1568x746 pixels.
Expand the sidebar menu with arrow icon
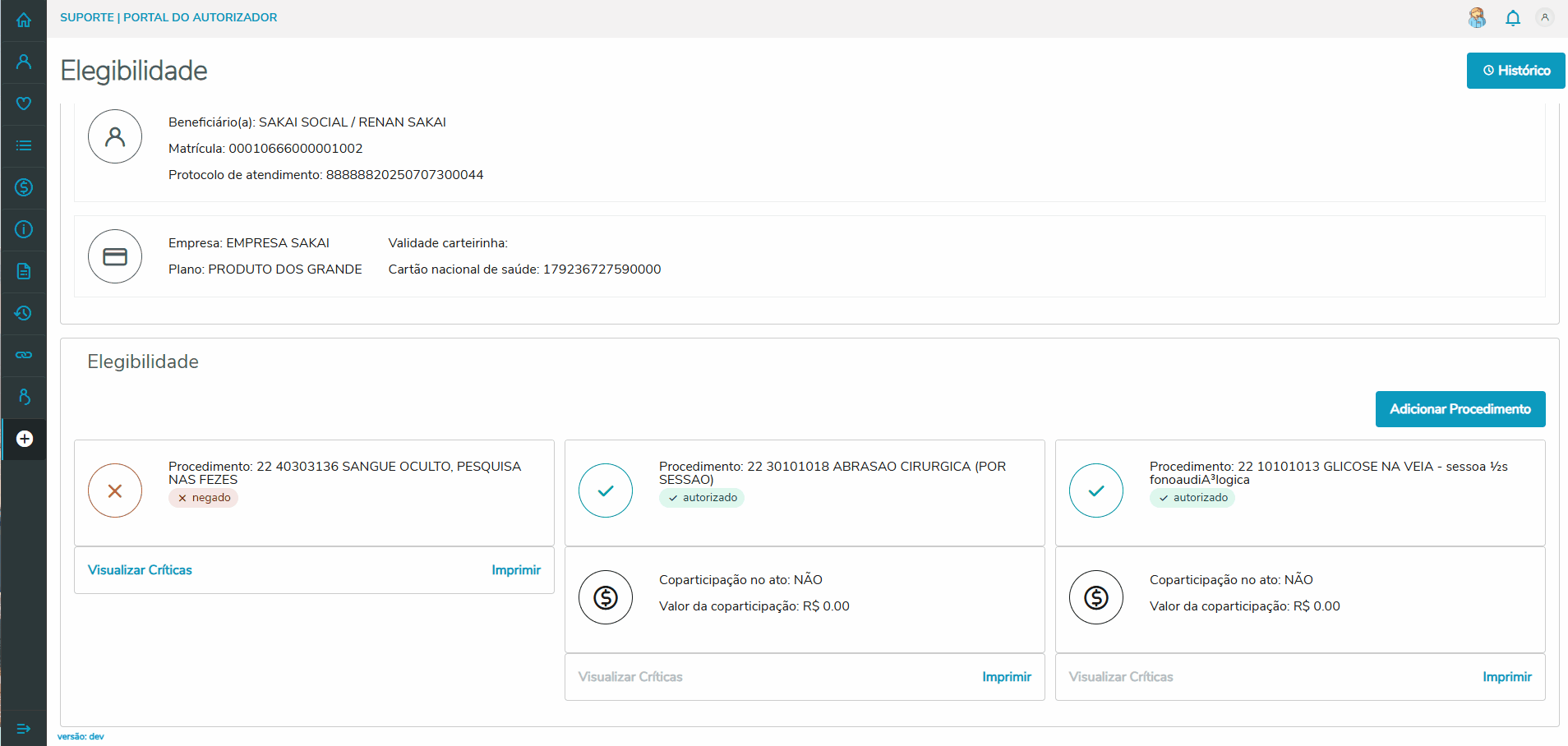click(x=24, y=729)
